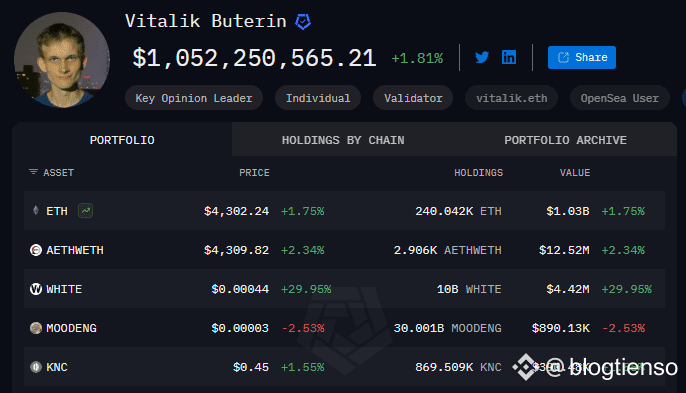Sort table by PRICE column
This screenshot has height=393, width=686.
point(254,173)
